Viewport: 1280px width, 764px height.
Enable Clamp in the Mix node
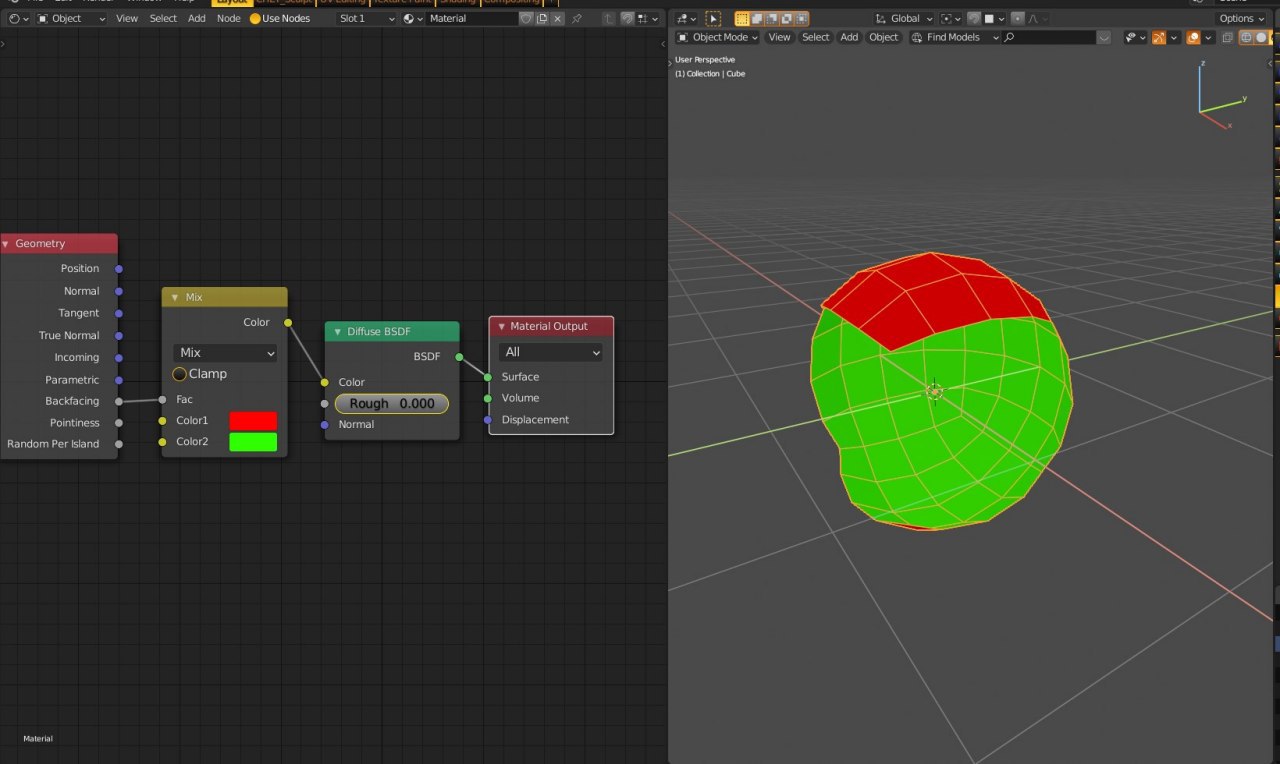180,374
